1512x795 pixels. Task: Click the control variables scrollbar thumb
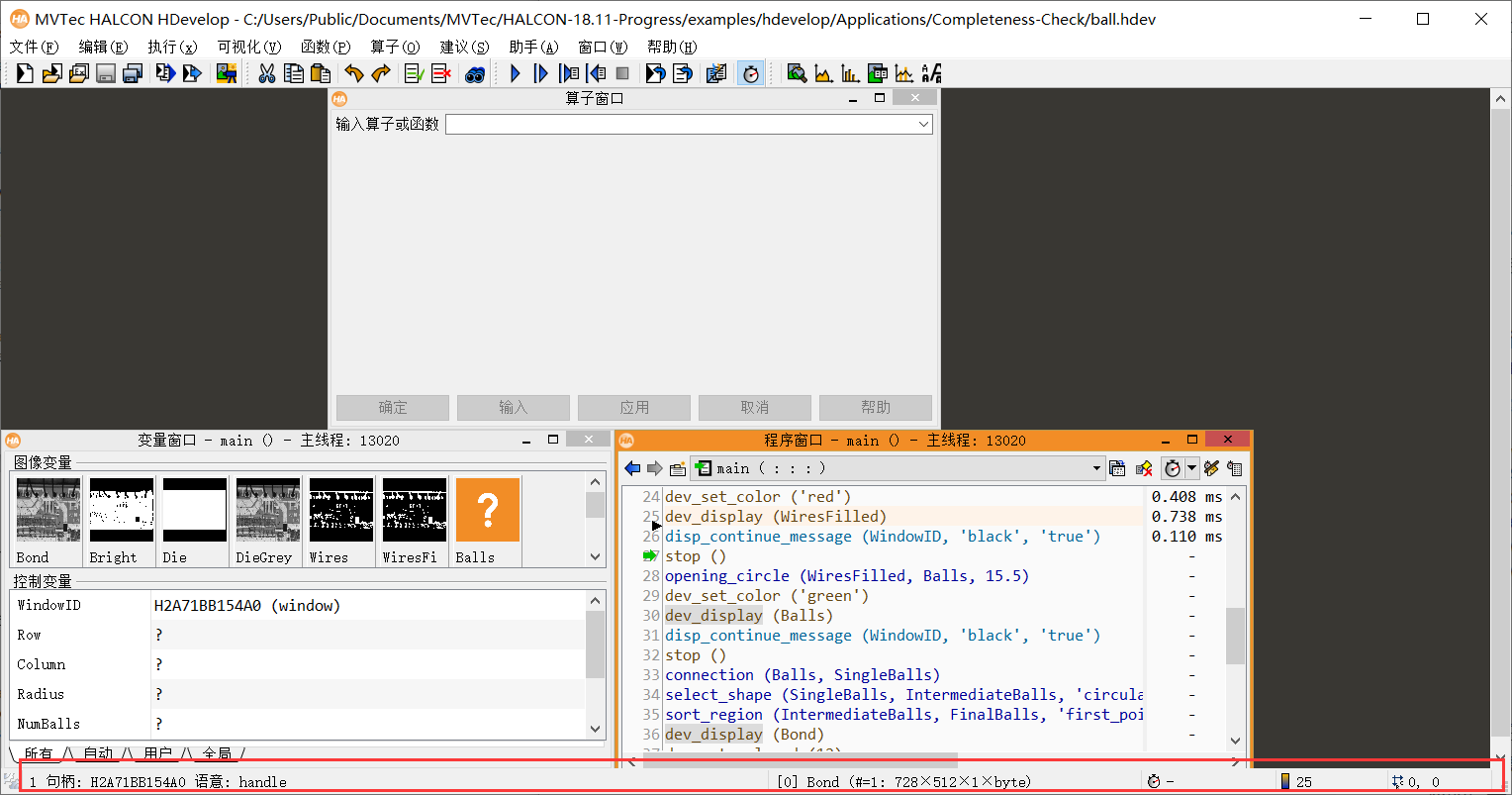pos(595,645)
